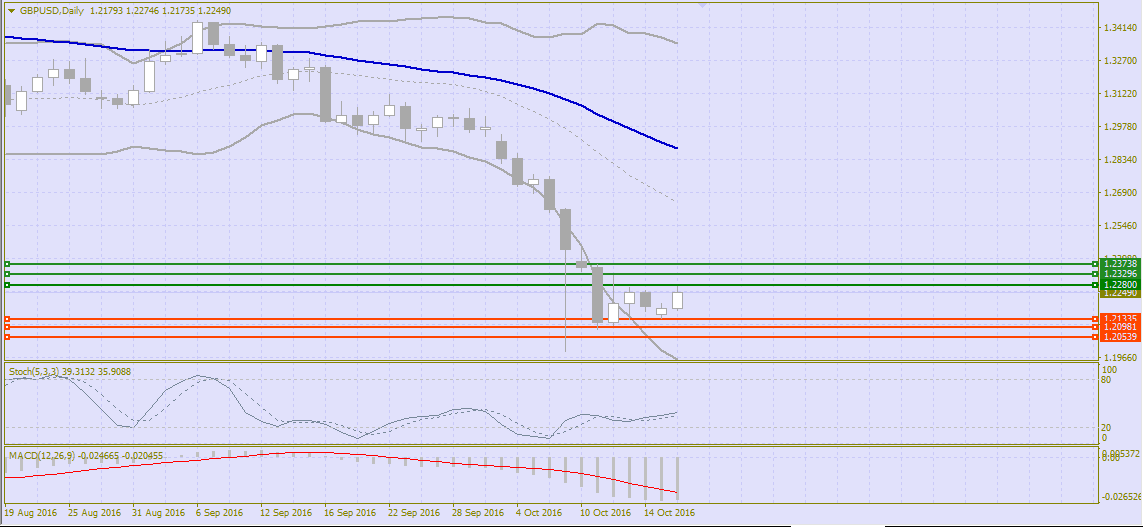Click the current price label 1.22490
The image size is (1143, 527).
(1120, 293)
